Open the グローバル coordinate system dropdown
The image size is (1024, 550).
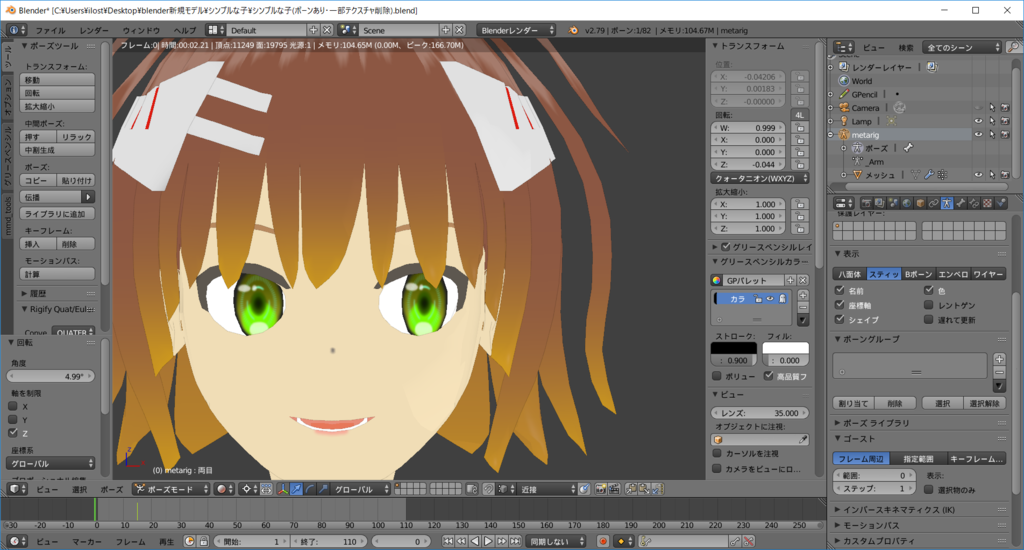pos(51,464)
